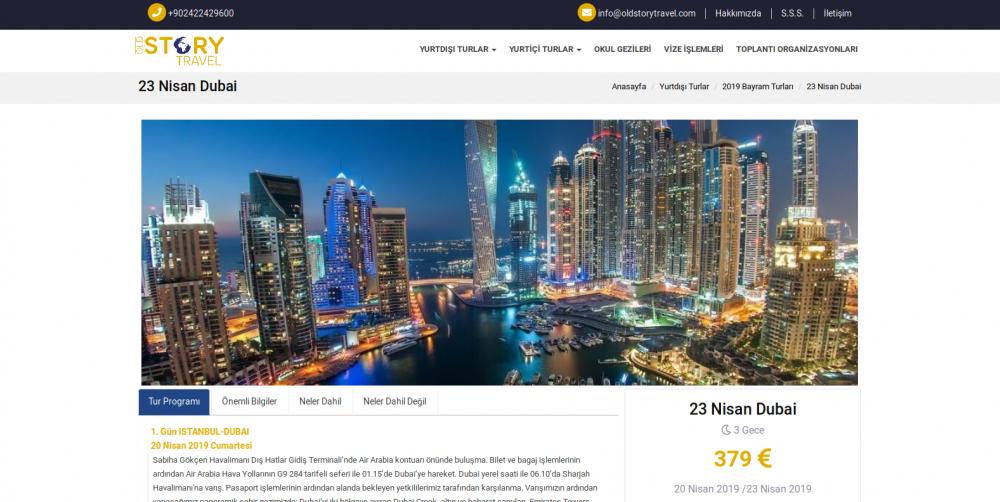Screen dimensions: 1000x502
Task: Click the Dubai skyline banner image
Action: coord(499,253)
